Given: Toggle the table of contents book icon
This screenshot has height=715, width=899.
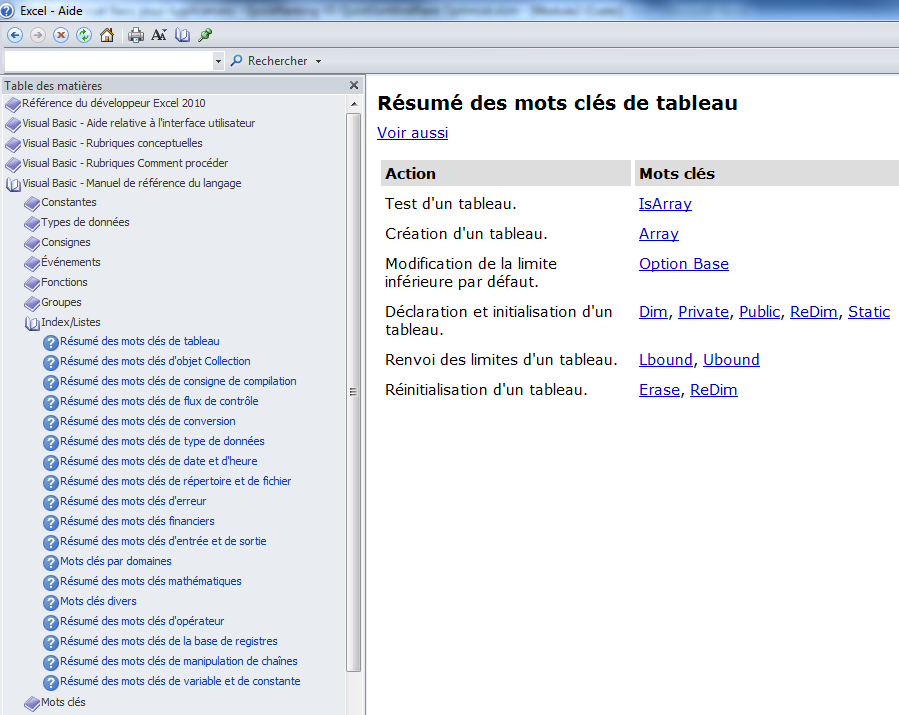Looking at the screenshot, I should 182,35.
